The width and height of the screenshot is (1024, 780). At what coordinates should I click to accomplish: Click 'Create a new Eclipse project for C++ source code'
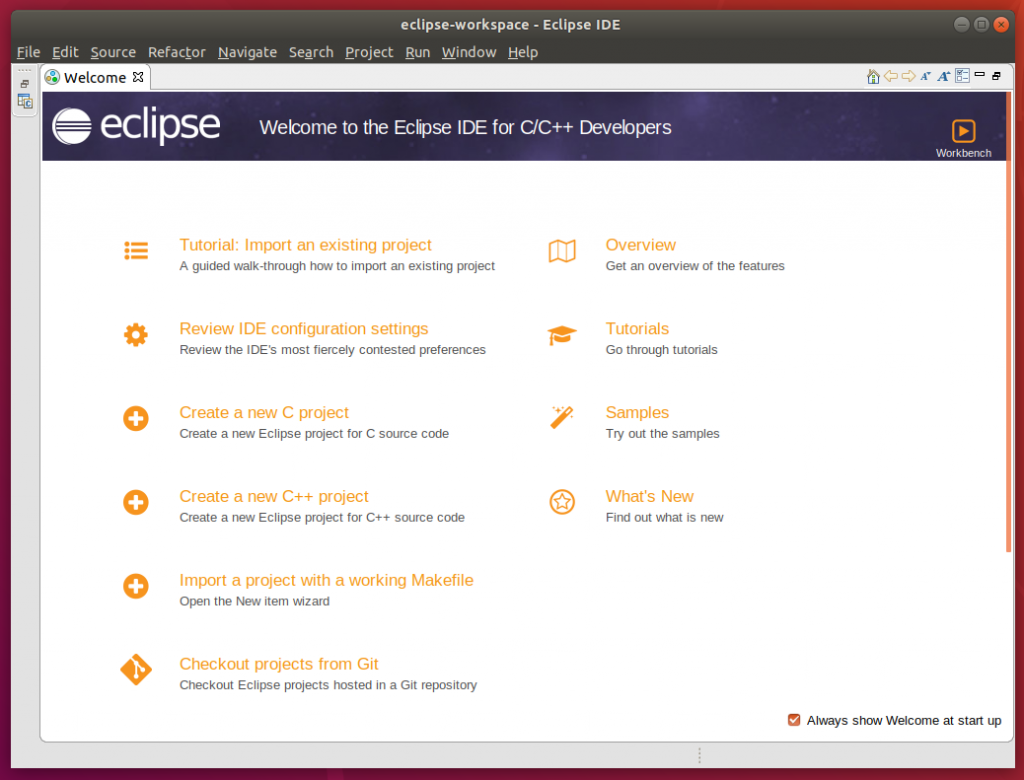click(322, 517)
